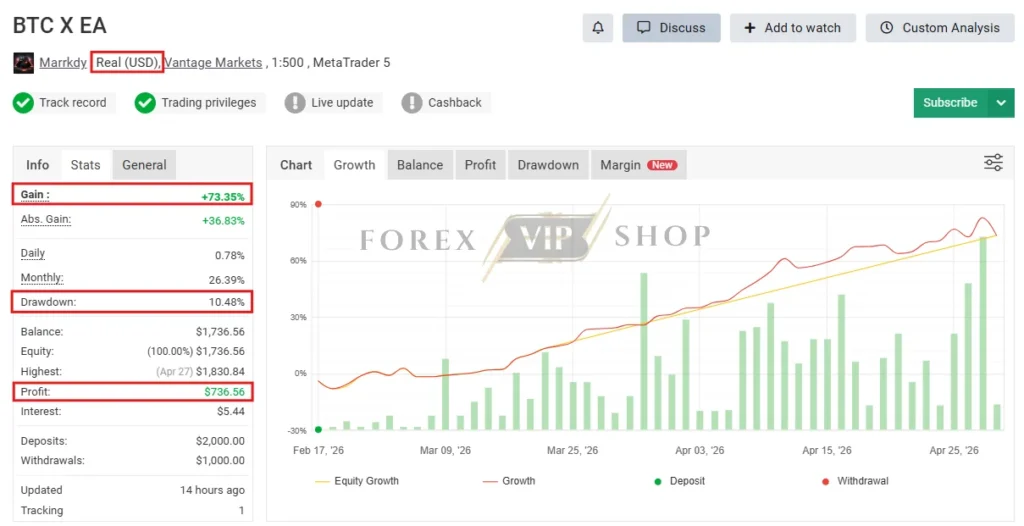The height and width of the screenshot is (526, 1024).
Task: Switch to the Stats tab
Action: click(x=86, y=165)
